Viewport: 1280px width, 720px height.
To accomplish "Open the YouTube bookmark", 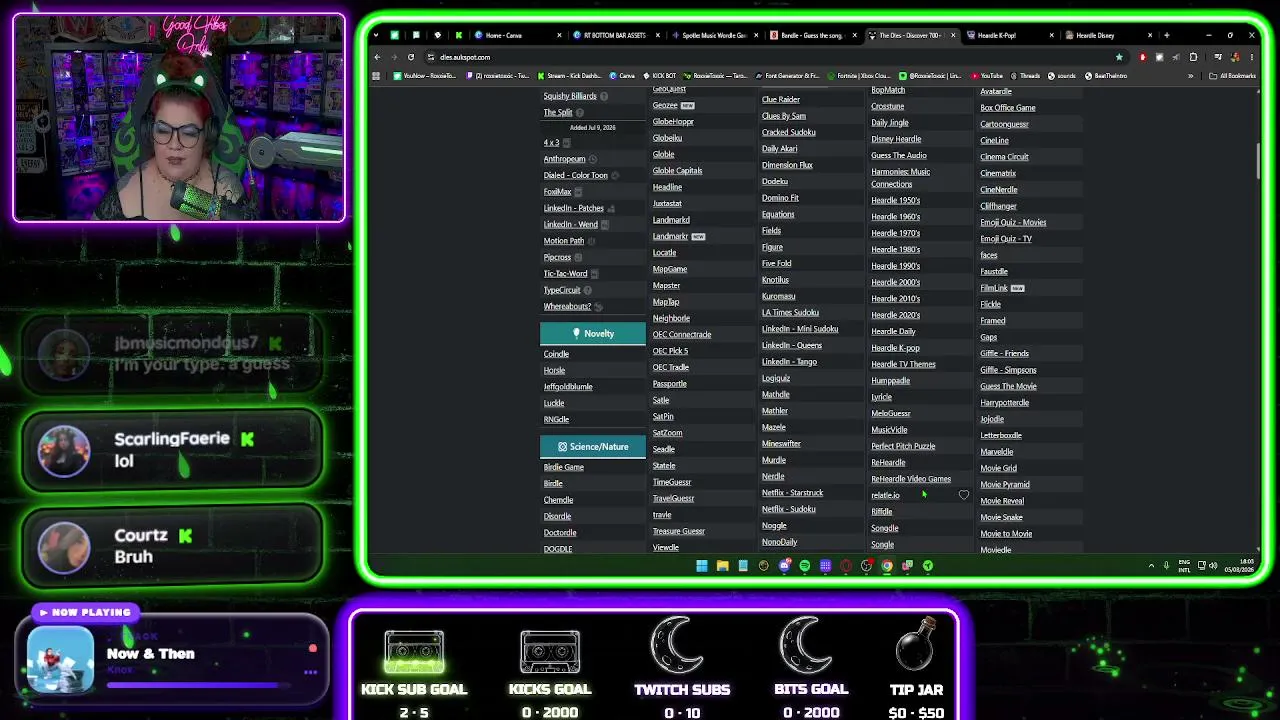I will click(x=986, y=76).
